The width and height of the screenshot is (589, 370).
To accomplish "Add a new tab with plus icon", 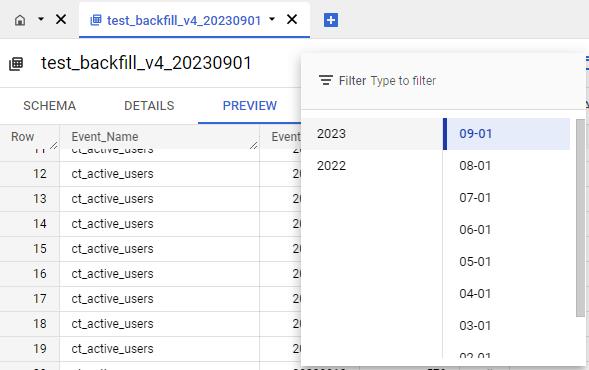I will pyautogui.click(x=331, y=20).
